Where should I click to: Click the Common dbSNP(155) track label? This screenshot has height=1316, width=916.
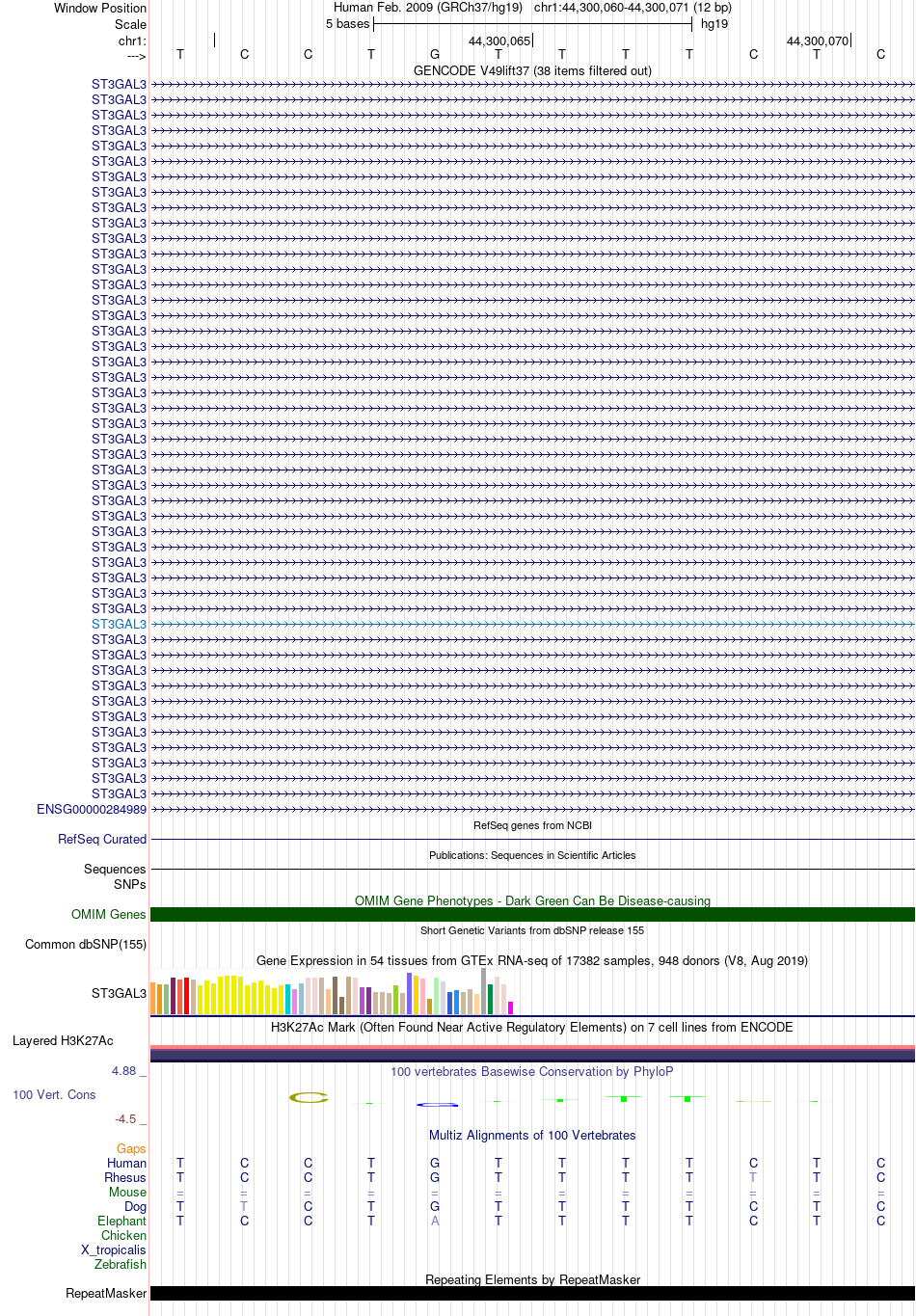pyautogui.click(x=86, y=944)
